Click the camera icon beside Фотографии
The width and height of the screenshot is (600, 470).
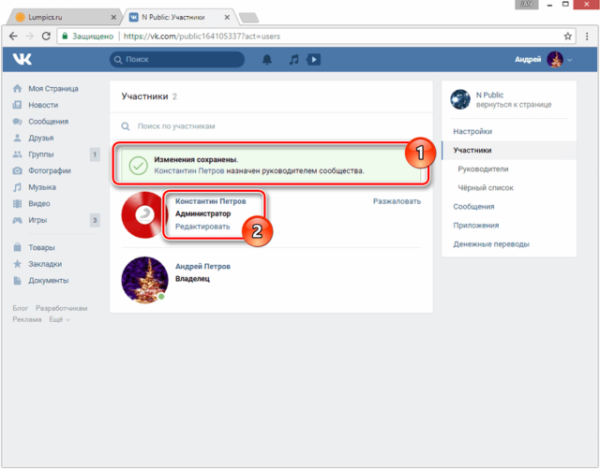(x=17, y=171)
